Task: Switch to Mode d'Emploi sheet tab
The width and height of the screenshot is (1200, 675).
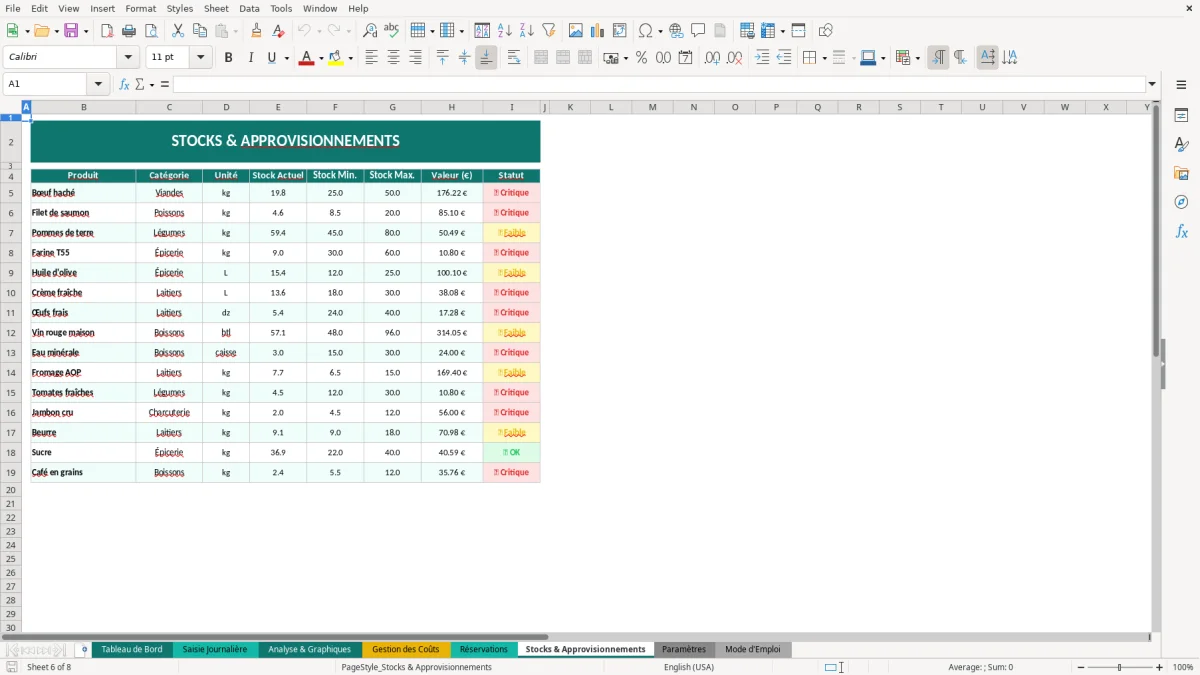Action: pyautogui.click(x=753, y=649)
